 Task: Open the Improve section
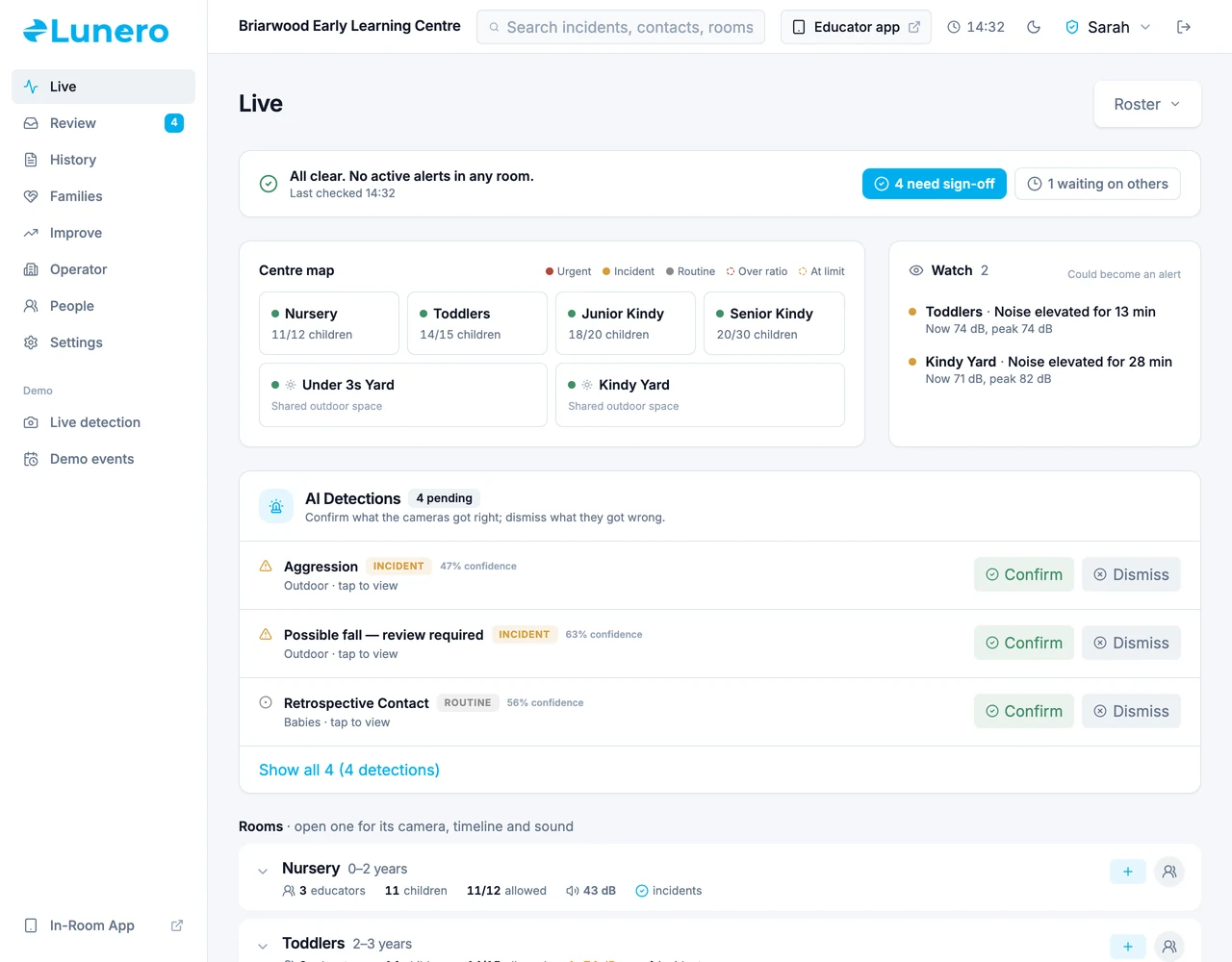pos(103,233)
